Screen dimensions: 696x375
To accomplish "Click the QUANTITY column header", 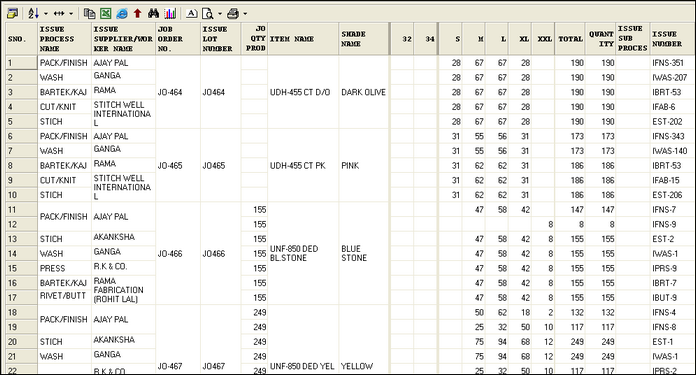I will pos(601,39).
